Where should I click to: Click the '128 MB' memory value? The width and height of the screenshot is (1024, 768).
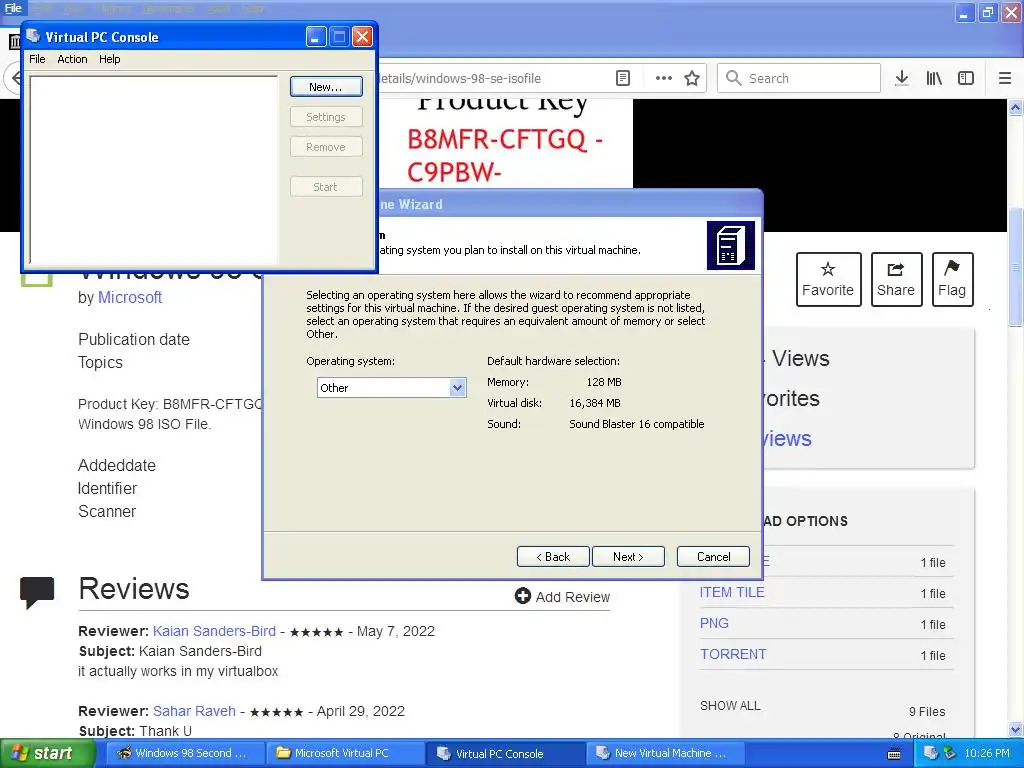[603, 382]
